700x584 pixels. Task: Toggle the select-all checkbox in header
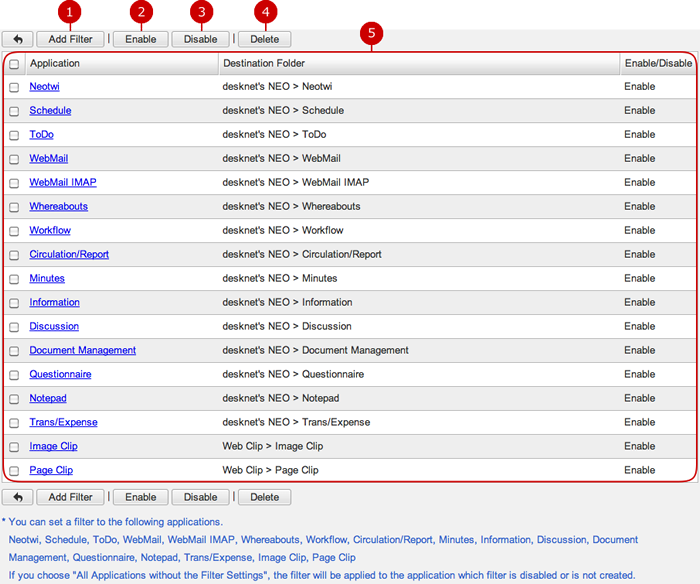(x=14, y=64)
